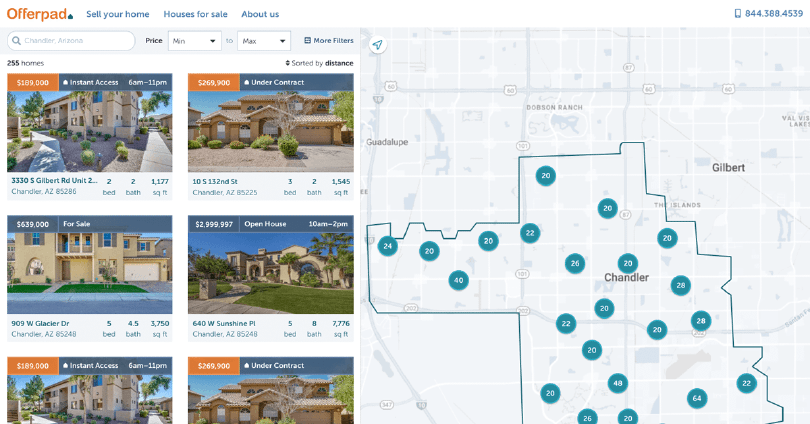Click the Open House status badge
810x424 pixels.
click(265, 224)
